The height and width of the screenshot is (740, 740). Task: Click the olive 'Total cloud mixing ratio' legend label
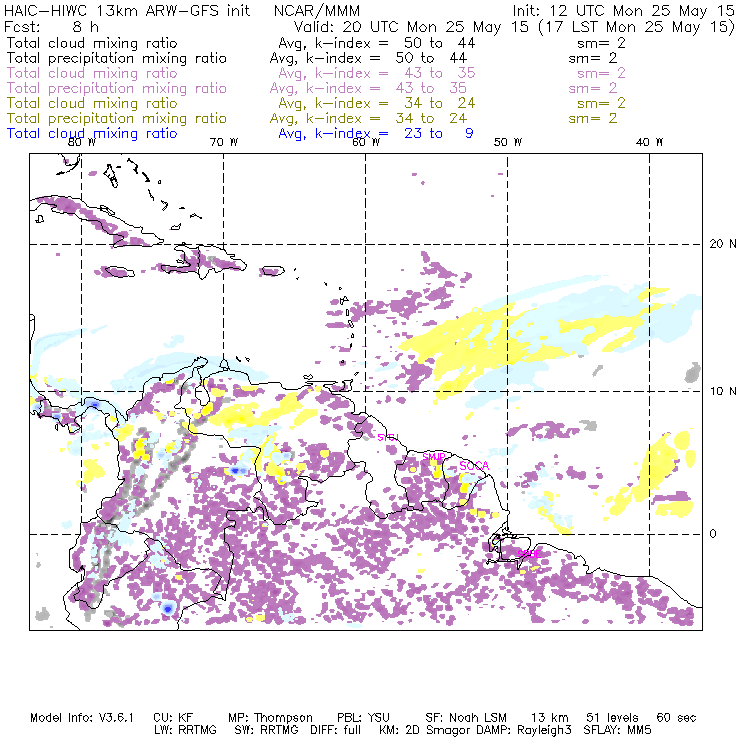[x=92, y=103]
